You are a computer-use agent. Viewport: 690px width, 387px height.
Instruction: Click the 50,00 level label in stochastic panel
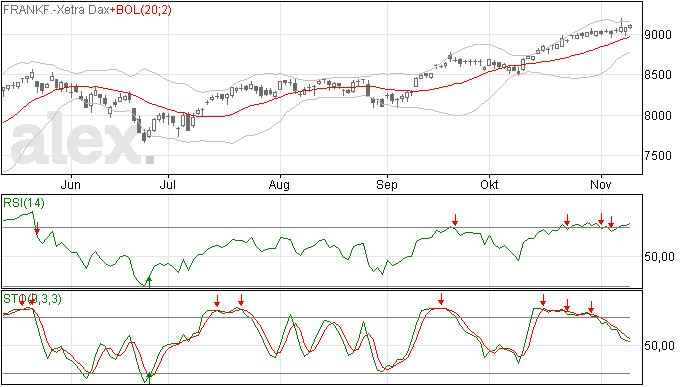tap(659, 346)
